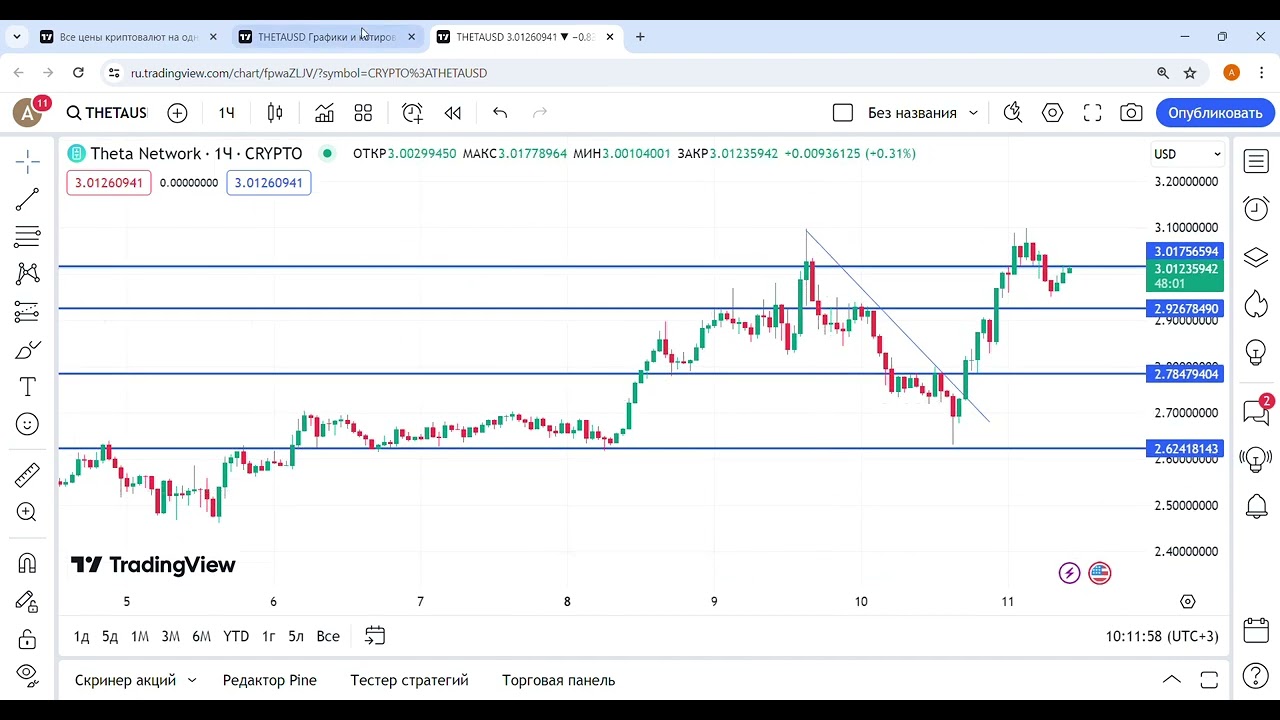Open the emoji icons tool
Viewport: 1280px width, 720px height.
27,425
